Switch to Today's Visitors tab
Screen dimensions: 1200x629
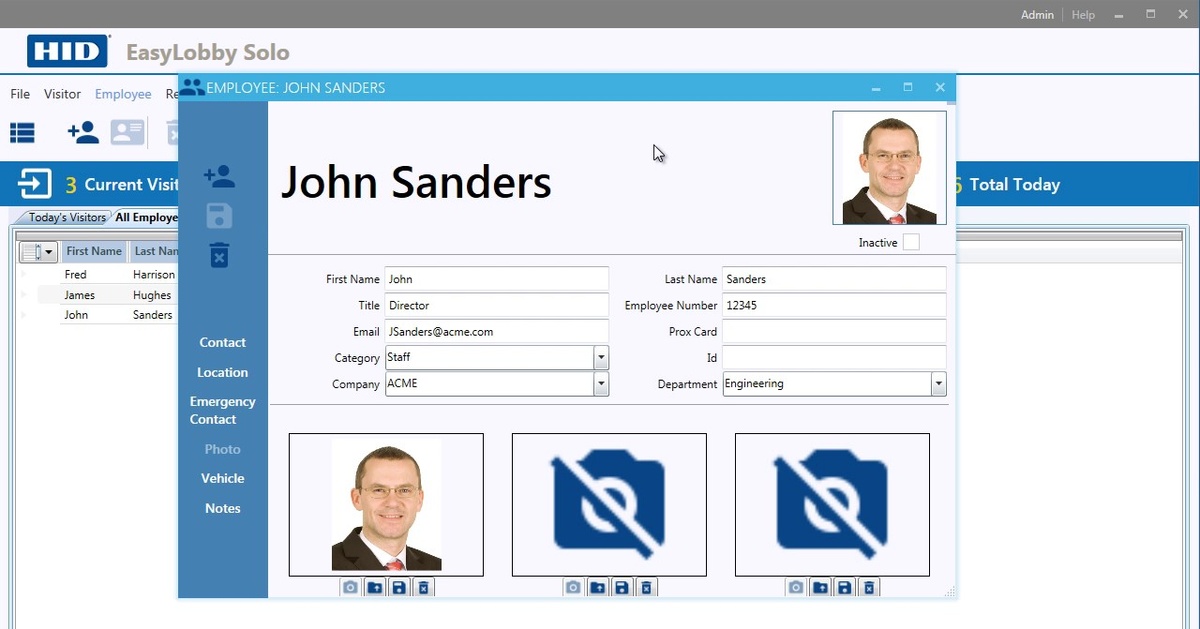pos(67,217)
